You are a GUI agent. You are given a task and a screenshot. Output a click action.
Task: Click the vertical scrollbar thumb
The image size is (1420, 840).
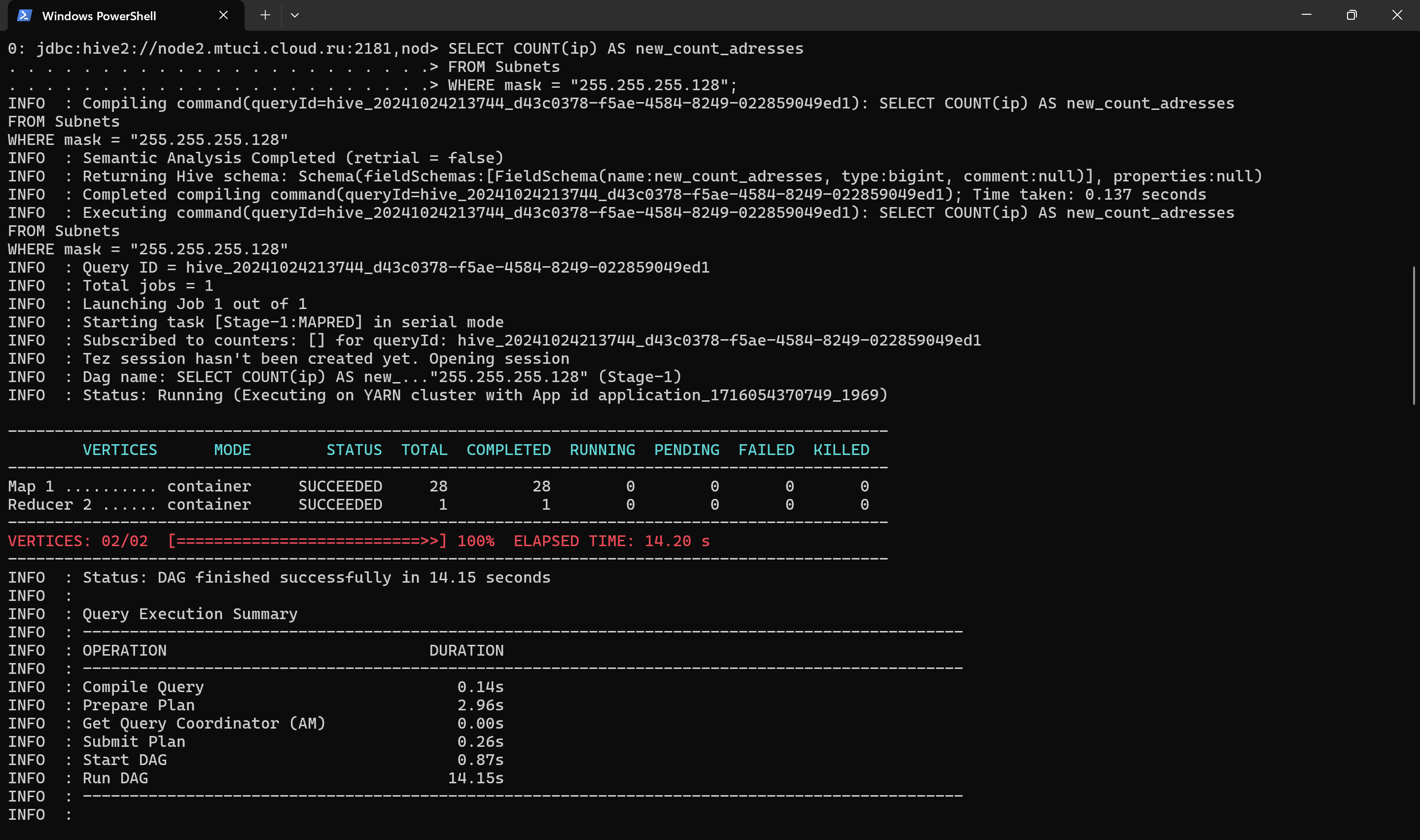click(1414, 336)
